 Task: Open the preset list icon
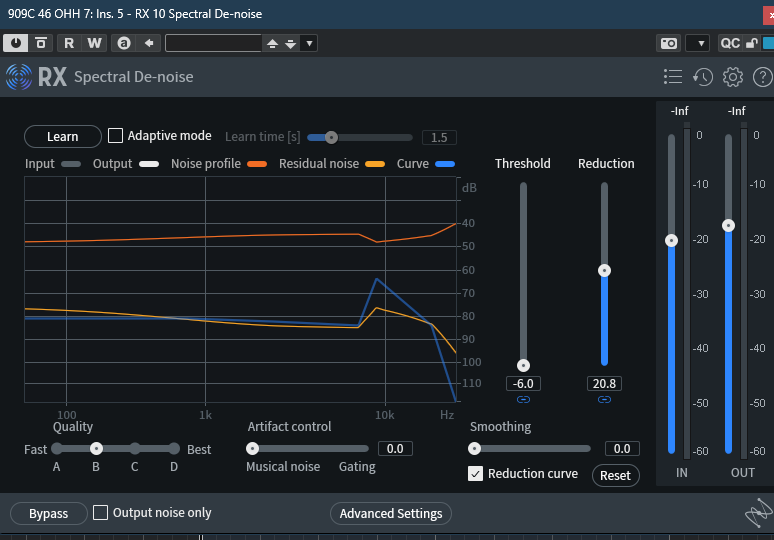coord(673,77)
